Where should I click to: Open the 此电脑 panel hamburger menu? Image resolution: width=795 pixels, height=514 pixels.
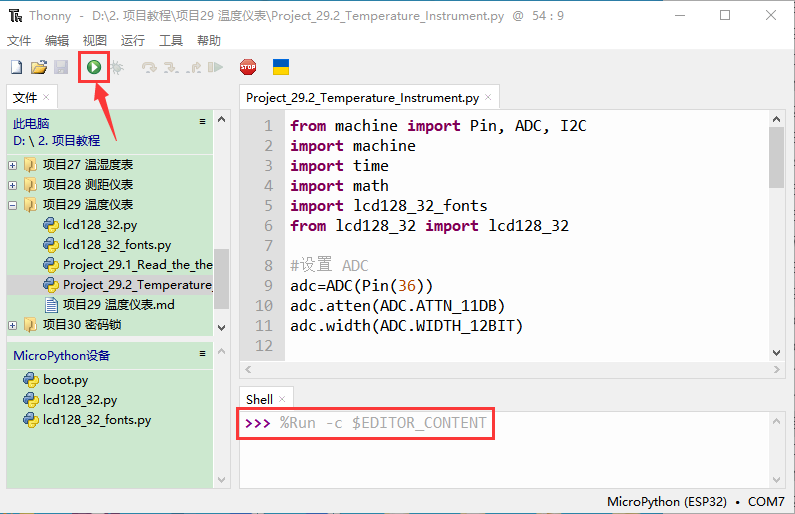203,122
